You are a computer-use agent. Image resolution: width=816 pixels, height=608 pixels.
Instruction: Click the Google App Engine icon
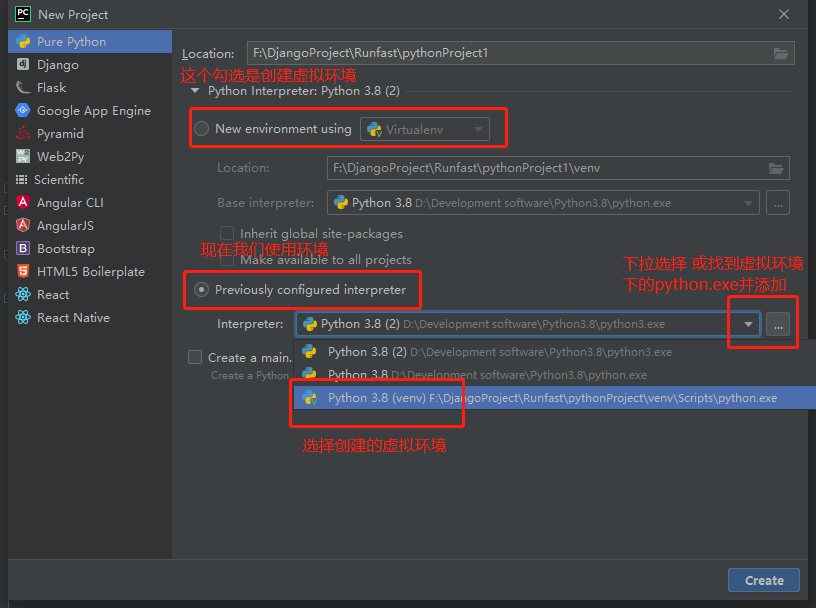(x=23, y=110)
